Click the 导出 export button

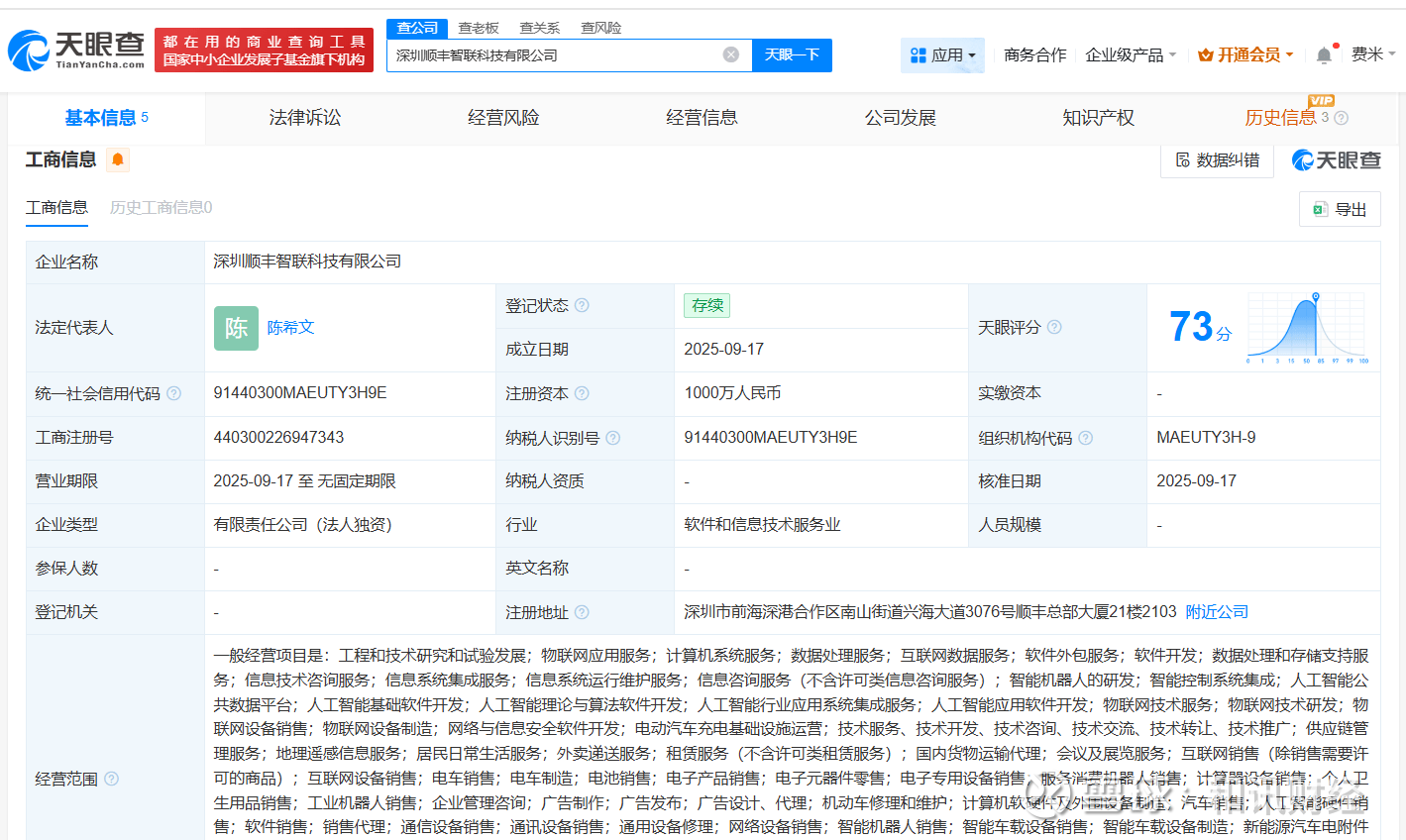pos(1340,209)
